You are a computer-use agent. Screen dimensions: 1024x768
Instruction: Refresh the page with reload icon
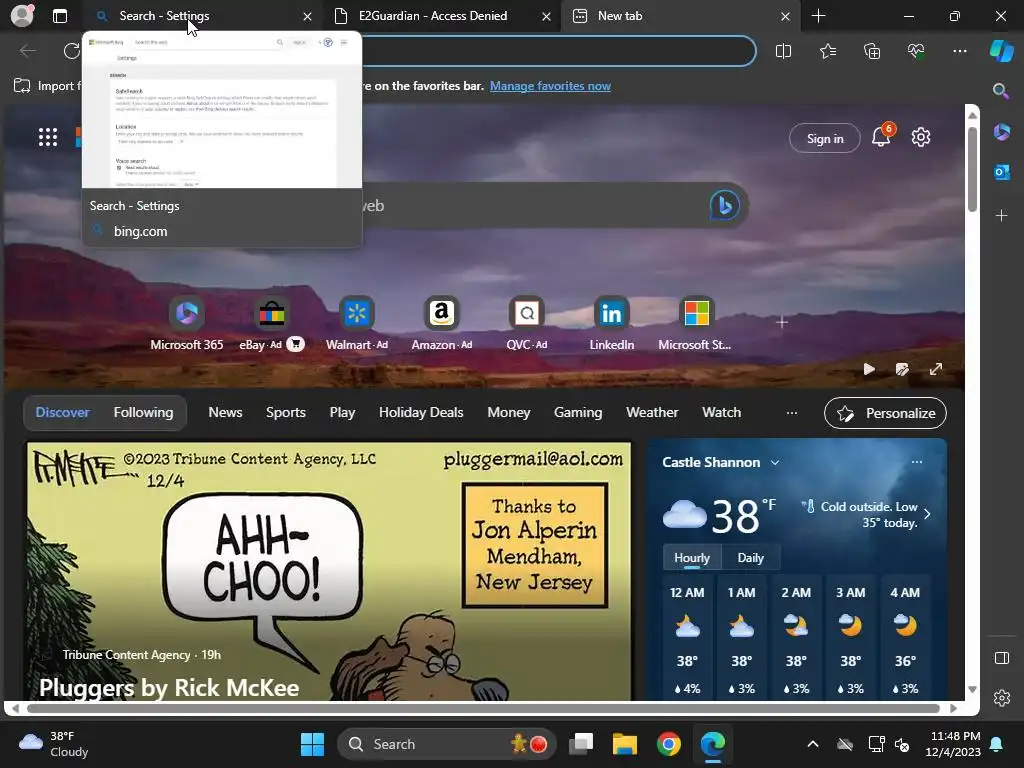pos(71,51)
